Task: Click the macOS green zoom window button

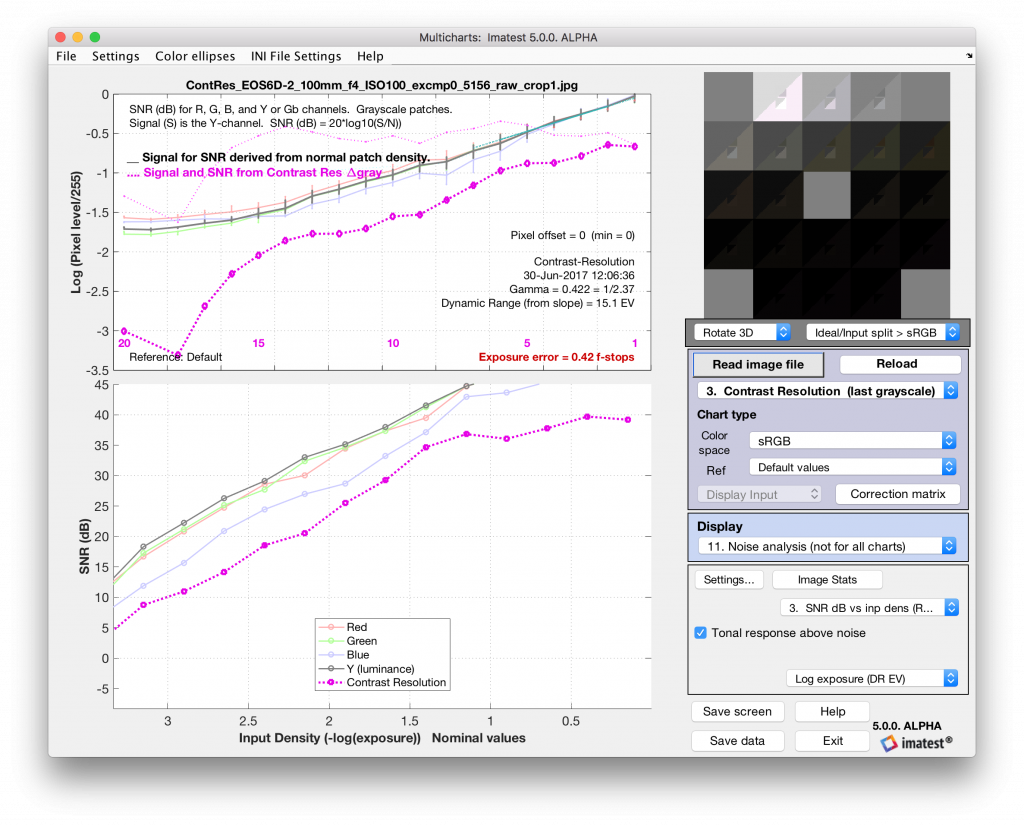Action: coord(95,37)
